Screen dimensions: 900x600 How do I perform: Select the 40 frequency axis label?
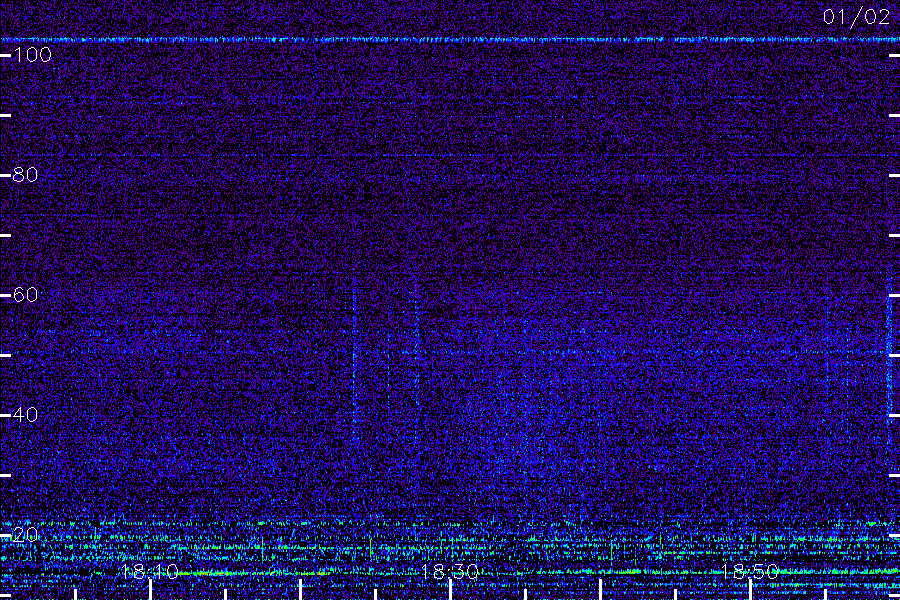[x=25, y=415]
